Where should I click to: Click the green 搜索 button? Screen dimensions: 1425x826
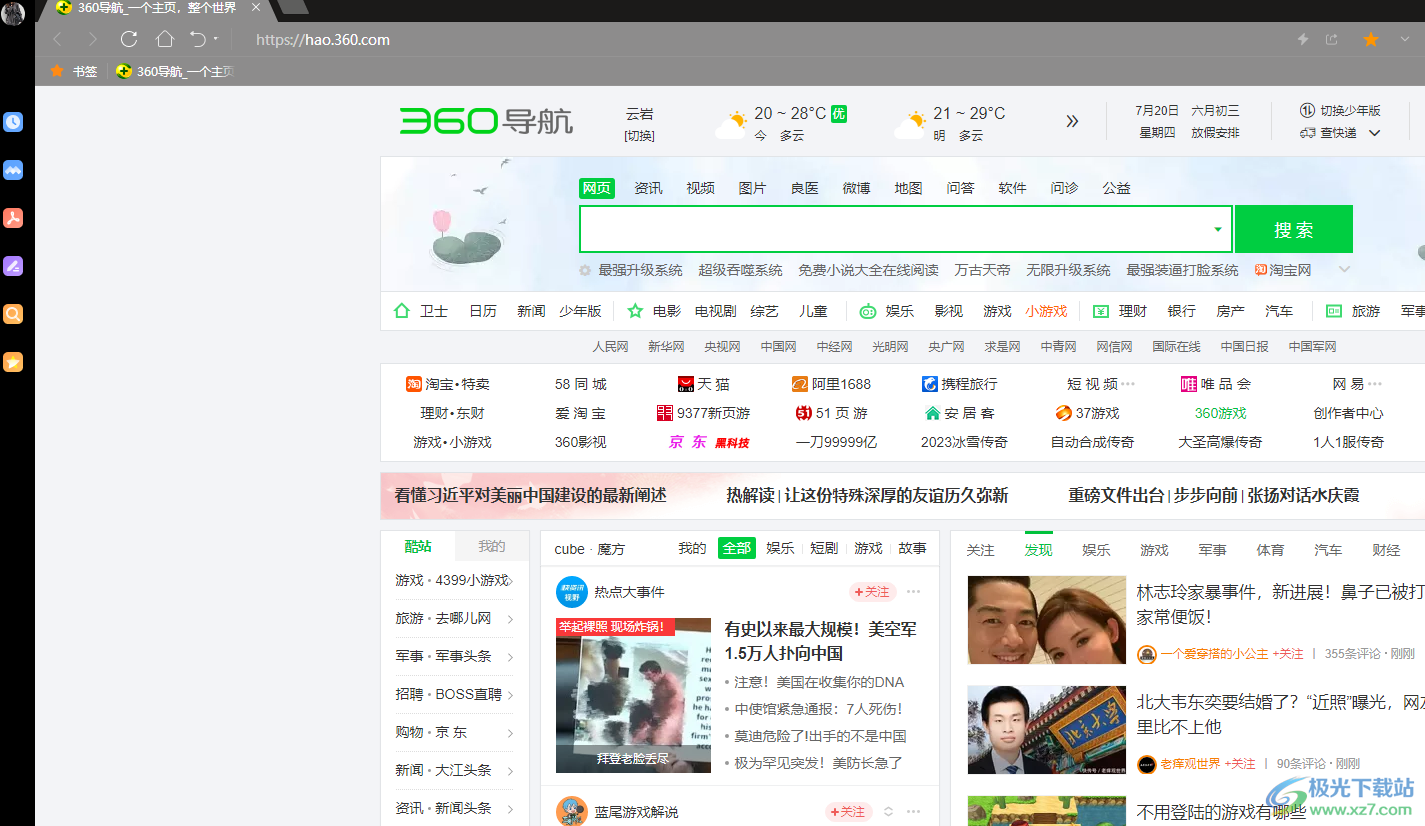click(1294, 229)
